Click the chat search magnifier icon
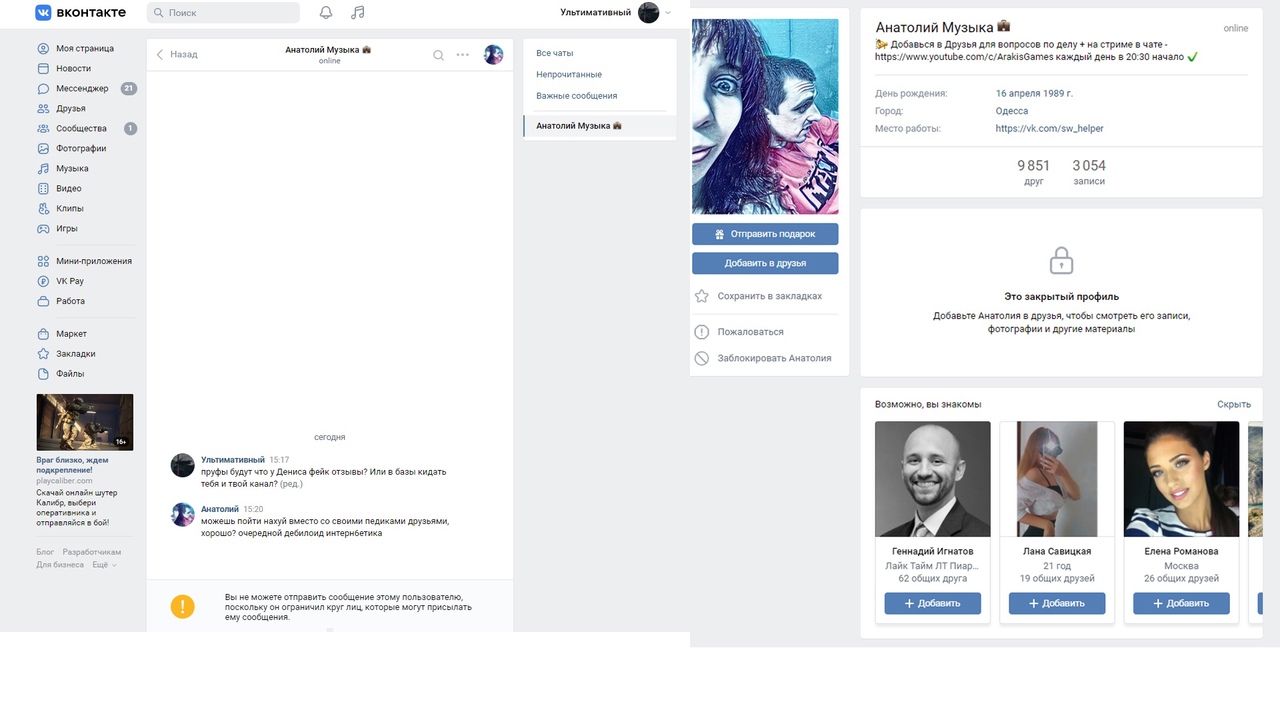 [x=438, y=55]
